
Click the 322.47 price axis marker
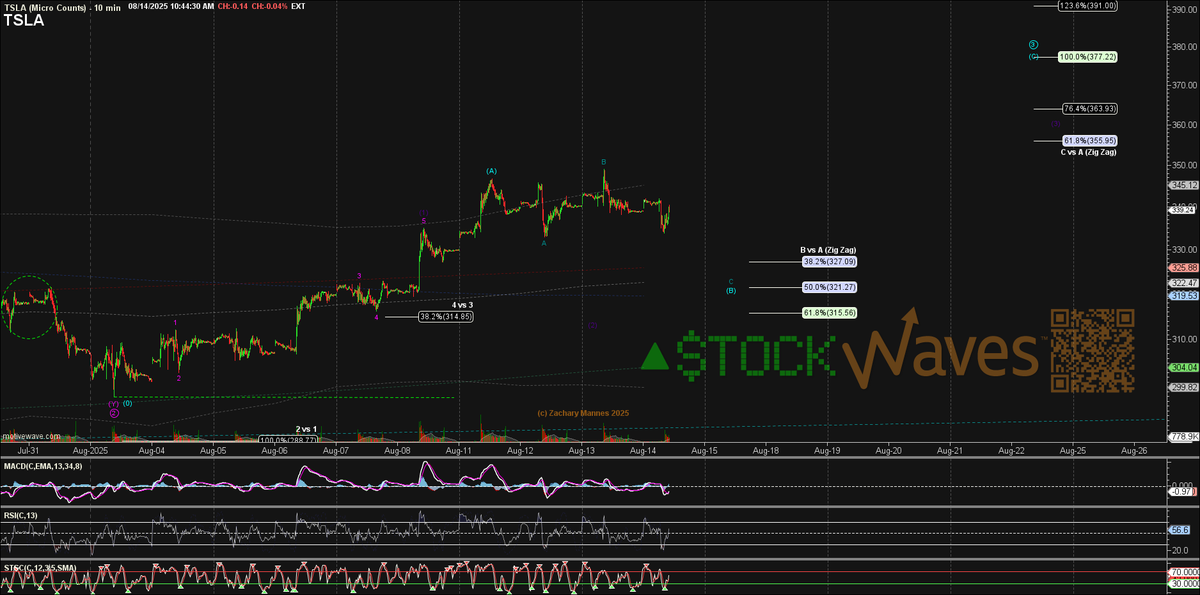[x=1183, y=283]
